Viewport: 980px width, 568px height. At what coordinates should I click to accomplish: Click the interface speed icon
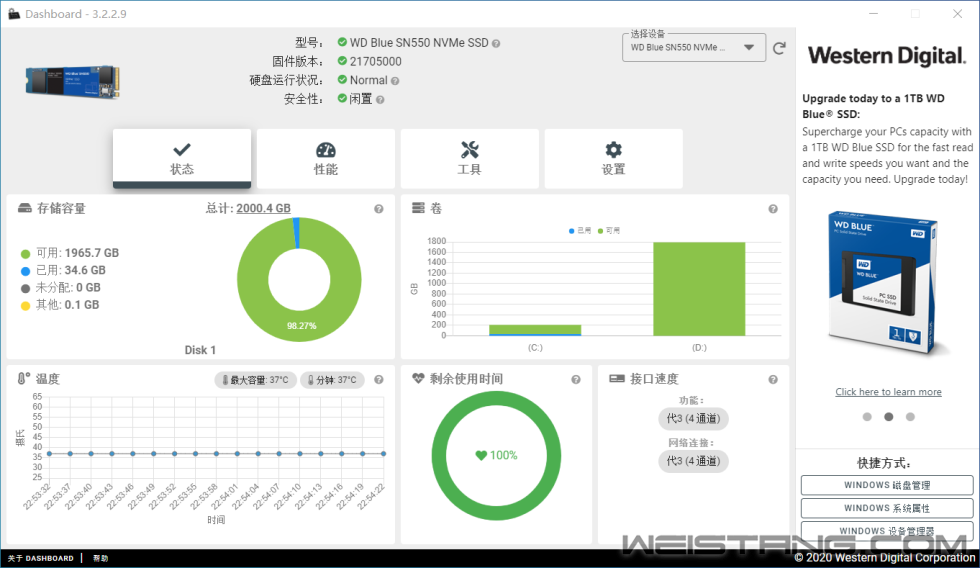point(617,379)
